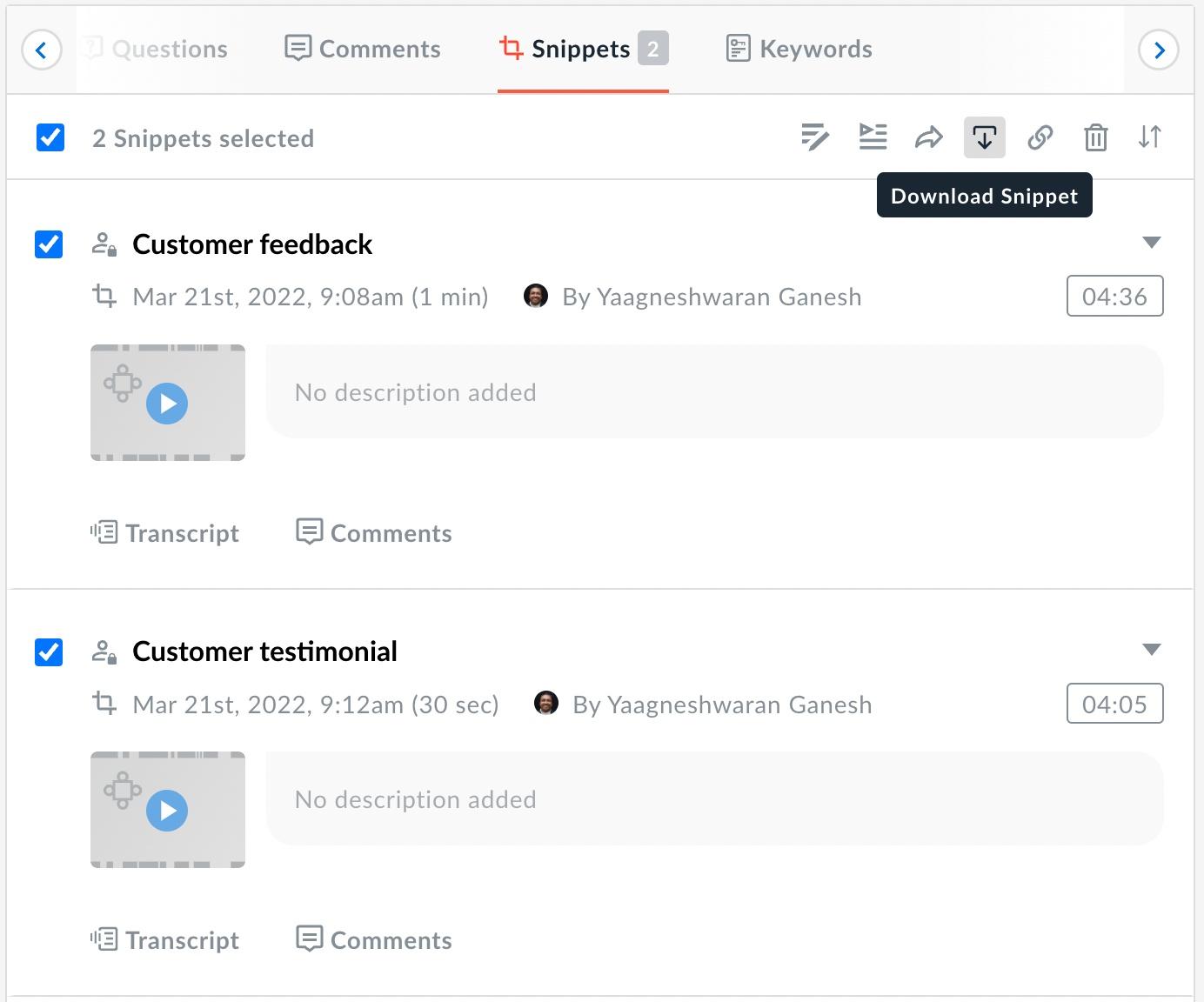Play the Customer testimonial snippet video
The width and height of the screenshot is (1204, 1002).
tap(167, 811)
